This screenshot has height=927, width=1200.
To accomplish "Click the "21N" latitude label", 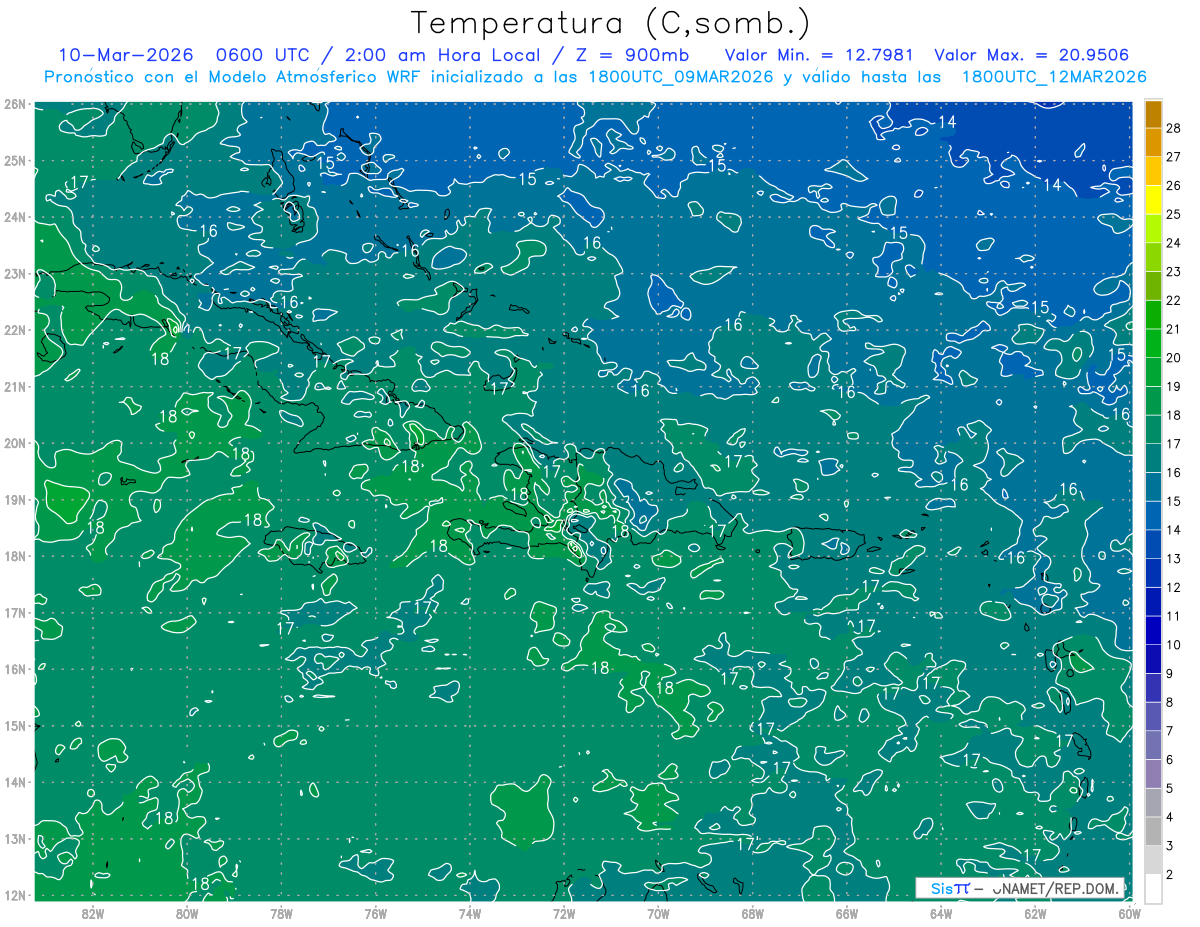I will click(14, 387).
